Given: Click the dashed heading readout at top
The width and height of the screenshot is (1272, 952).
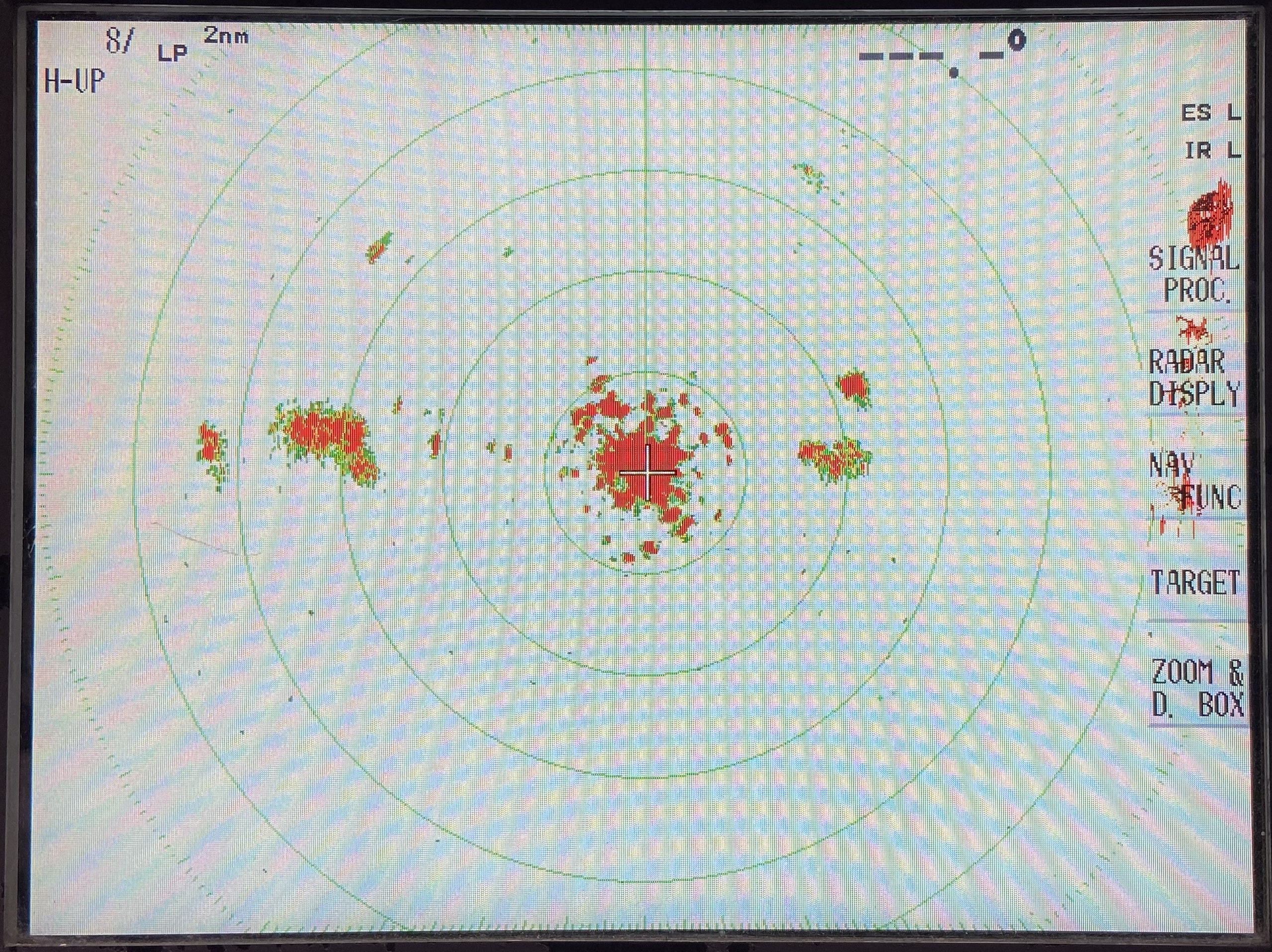Looking at the screenshot, I should pyautogui.click(x=931, y=56).
